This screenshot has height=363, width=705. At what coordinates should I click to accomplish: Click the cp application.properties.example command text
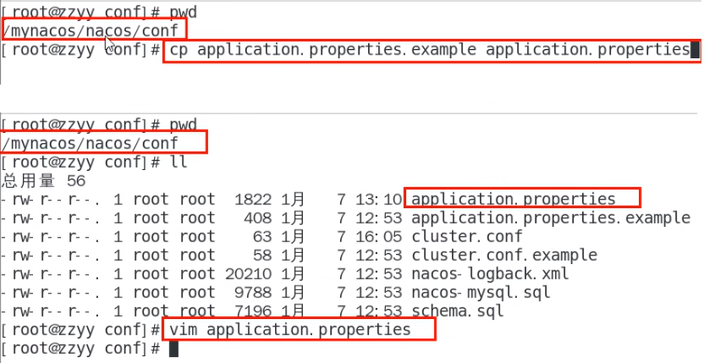pyautogui.click(x=429, y=50)
